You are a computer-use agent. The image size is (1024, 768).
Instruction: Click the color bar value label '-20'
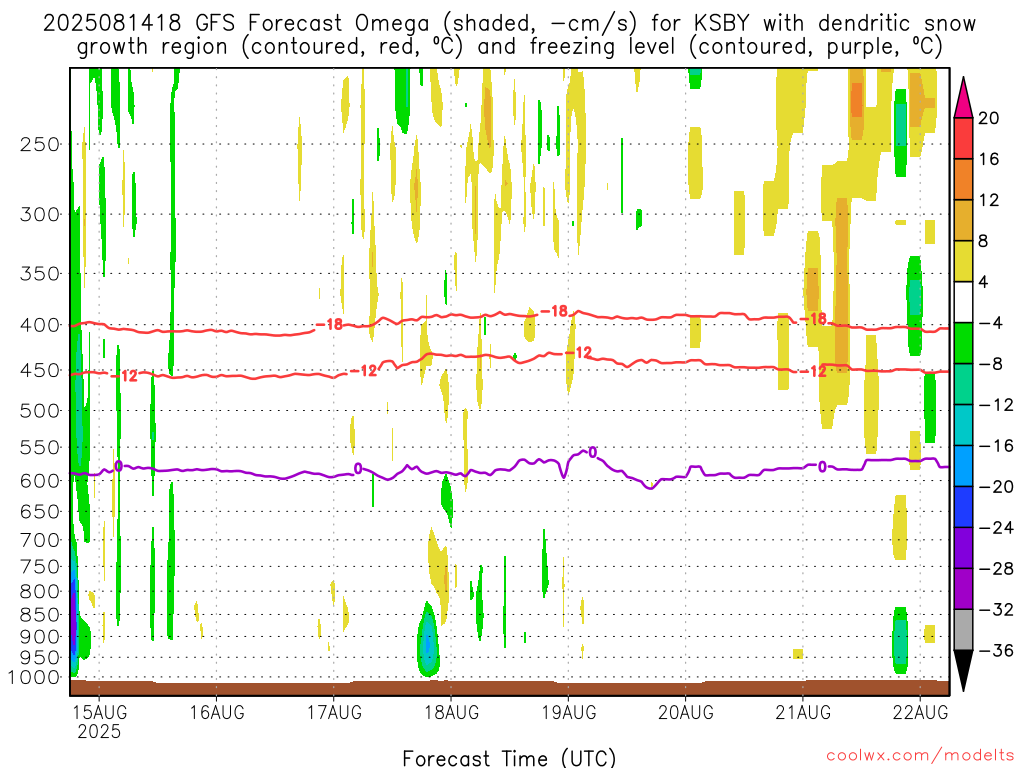tap(996, 487)
